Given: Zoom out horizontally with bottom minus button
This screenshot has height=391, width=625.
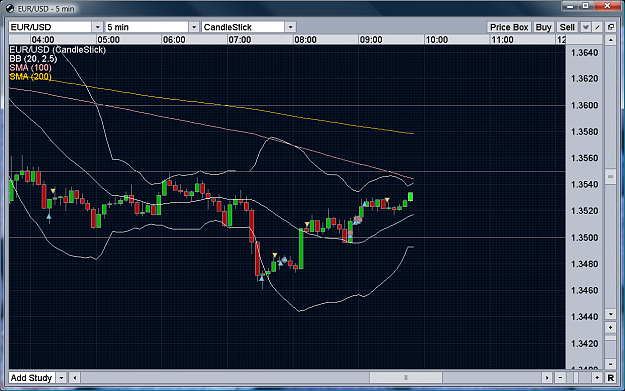Looking at the screenshot, I should [560, 378].
